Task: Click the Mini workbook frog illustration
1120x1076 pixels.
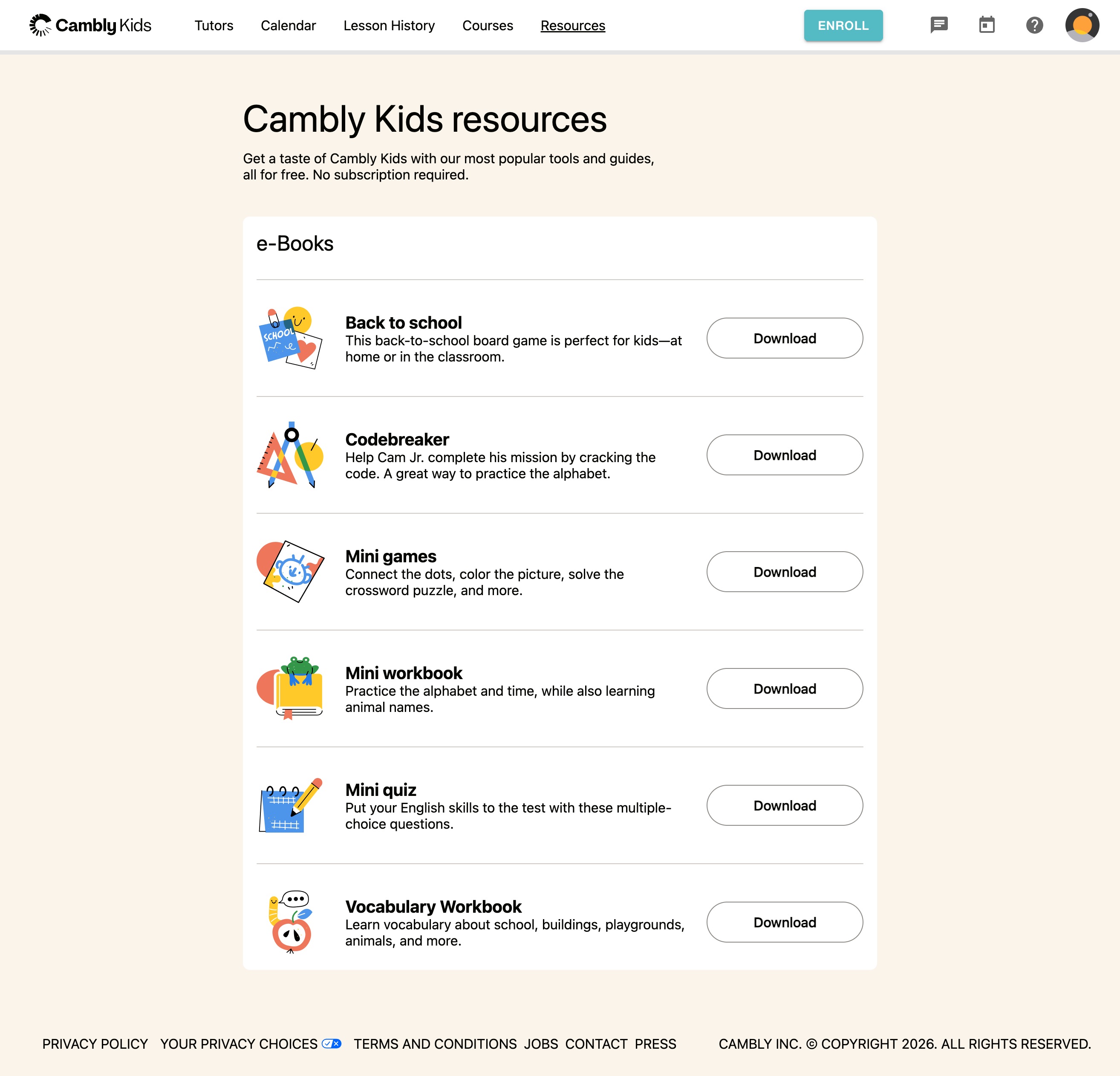Action: pyautogui.click(x=291, y=688)
